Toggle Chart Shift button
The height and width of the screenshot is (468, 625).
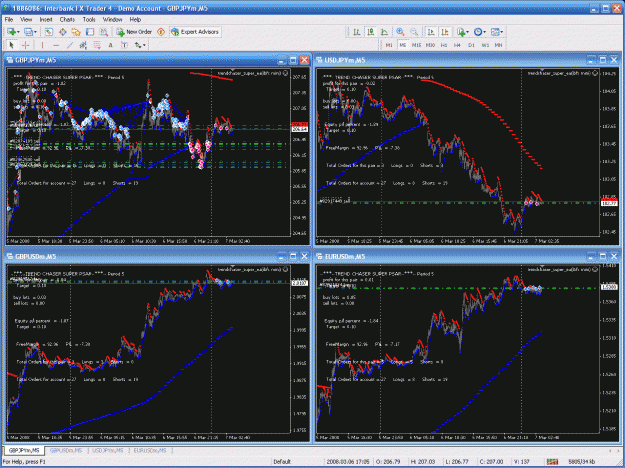[445, 32]
